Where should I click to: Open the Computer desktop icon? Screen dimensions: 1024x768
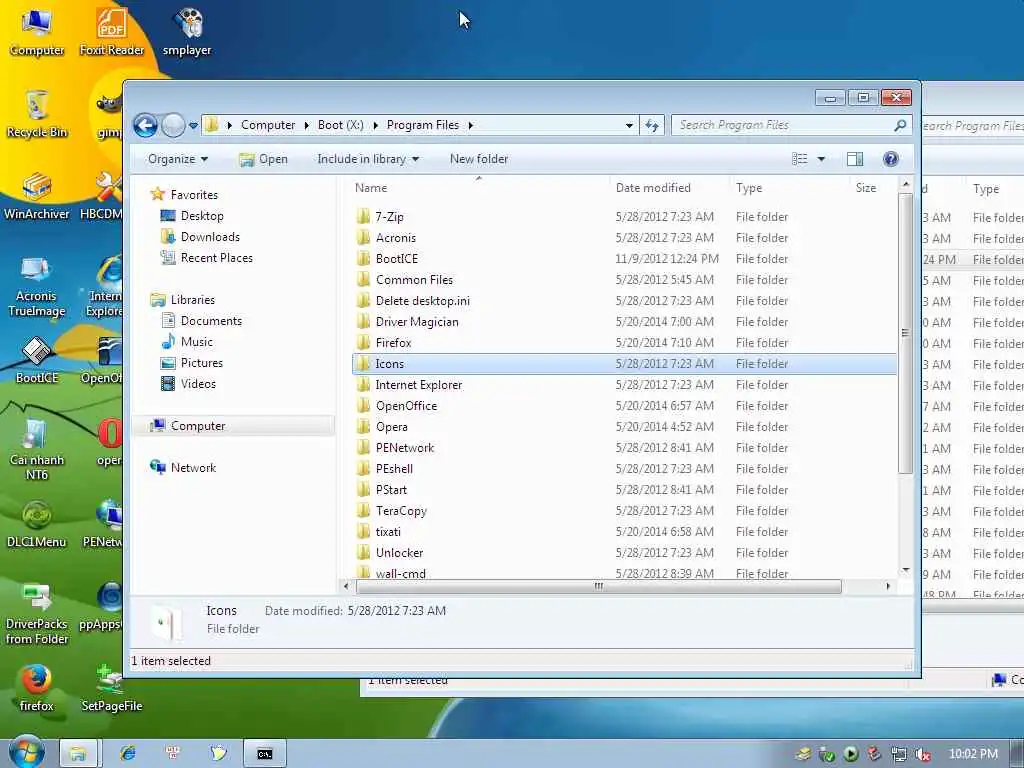[37, 33]
